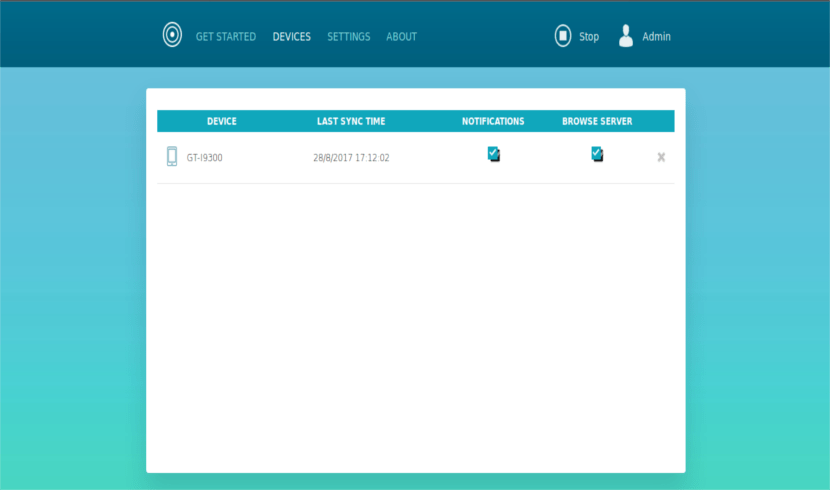Open the GET STARTED tab
The image size is (830, 490).
coord(226,37)
